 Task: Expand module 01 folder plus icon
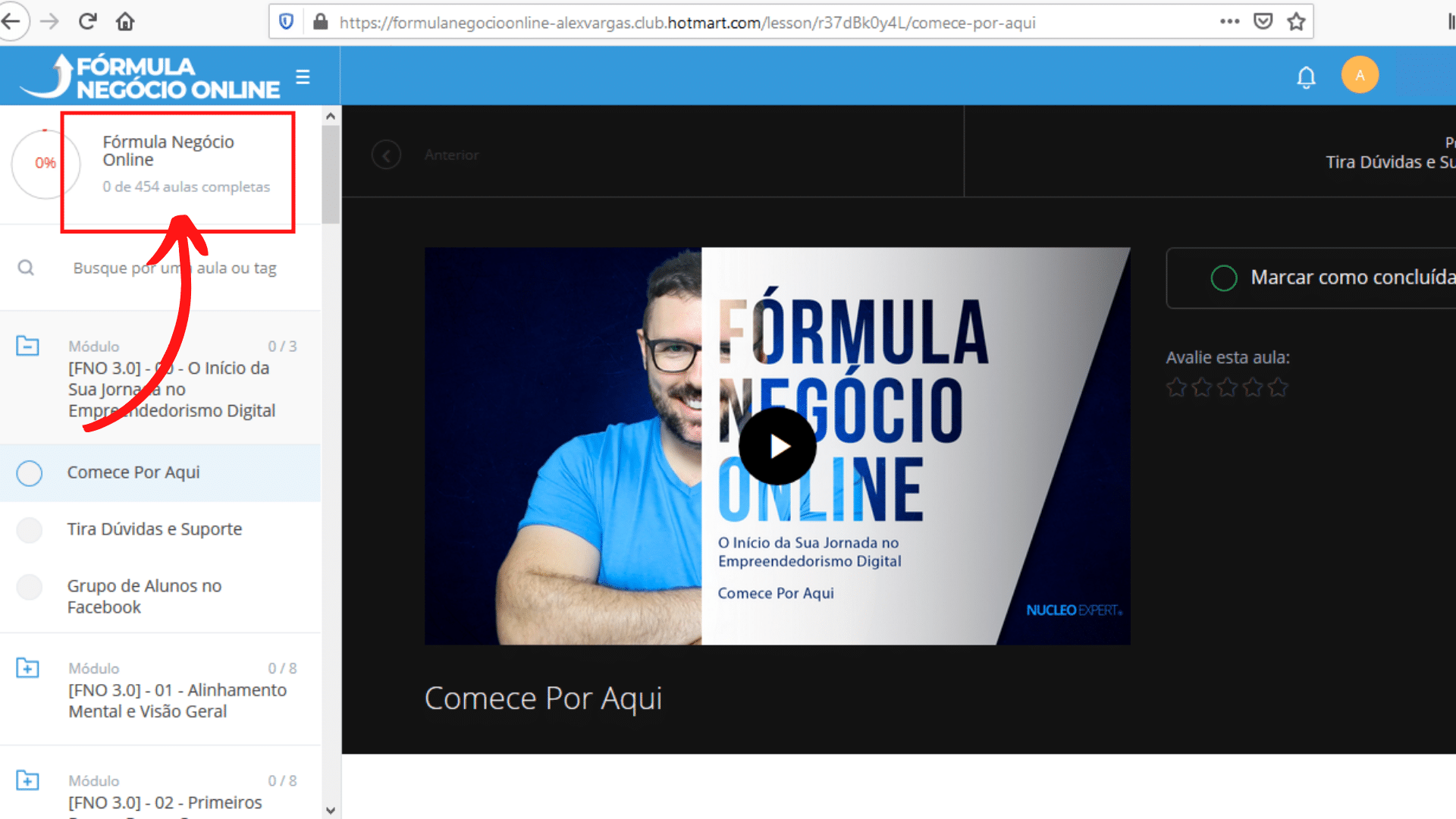(28, 668)
